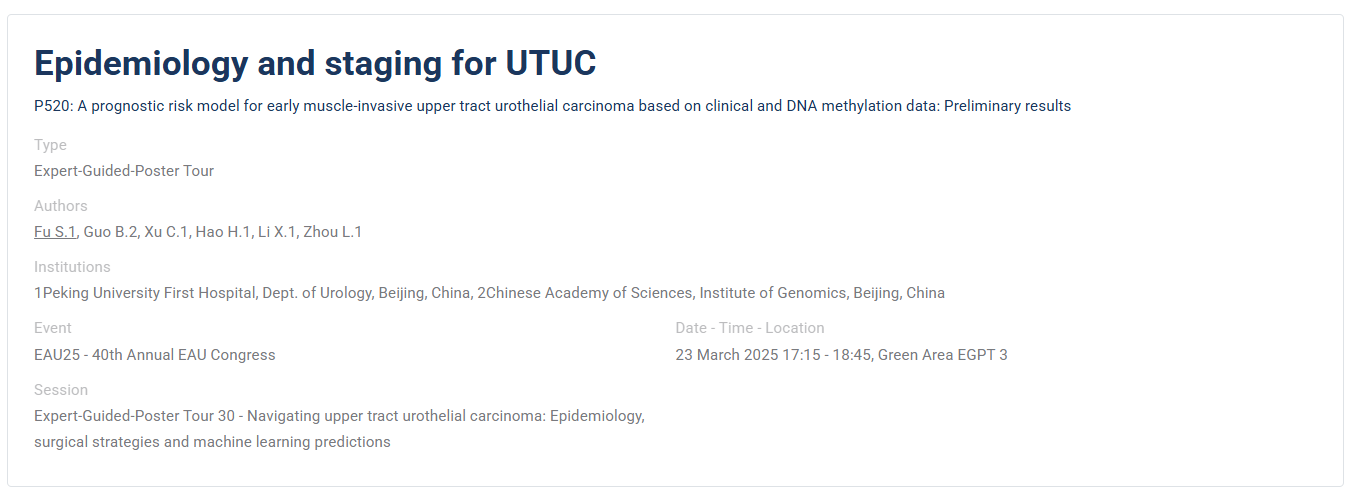Click the 'Event' field label
This screenshot has height=495, width=1351.
click(53, 328)
